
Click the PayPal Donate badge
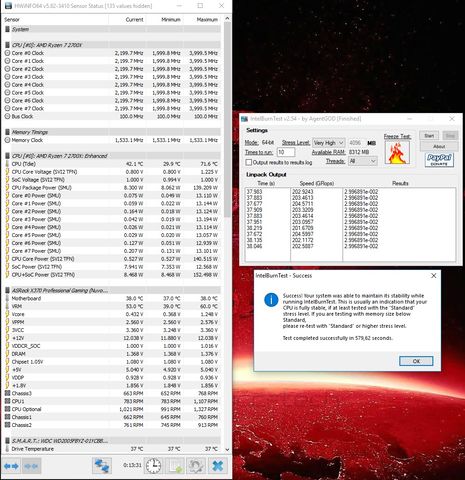439,160
